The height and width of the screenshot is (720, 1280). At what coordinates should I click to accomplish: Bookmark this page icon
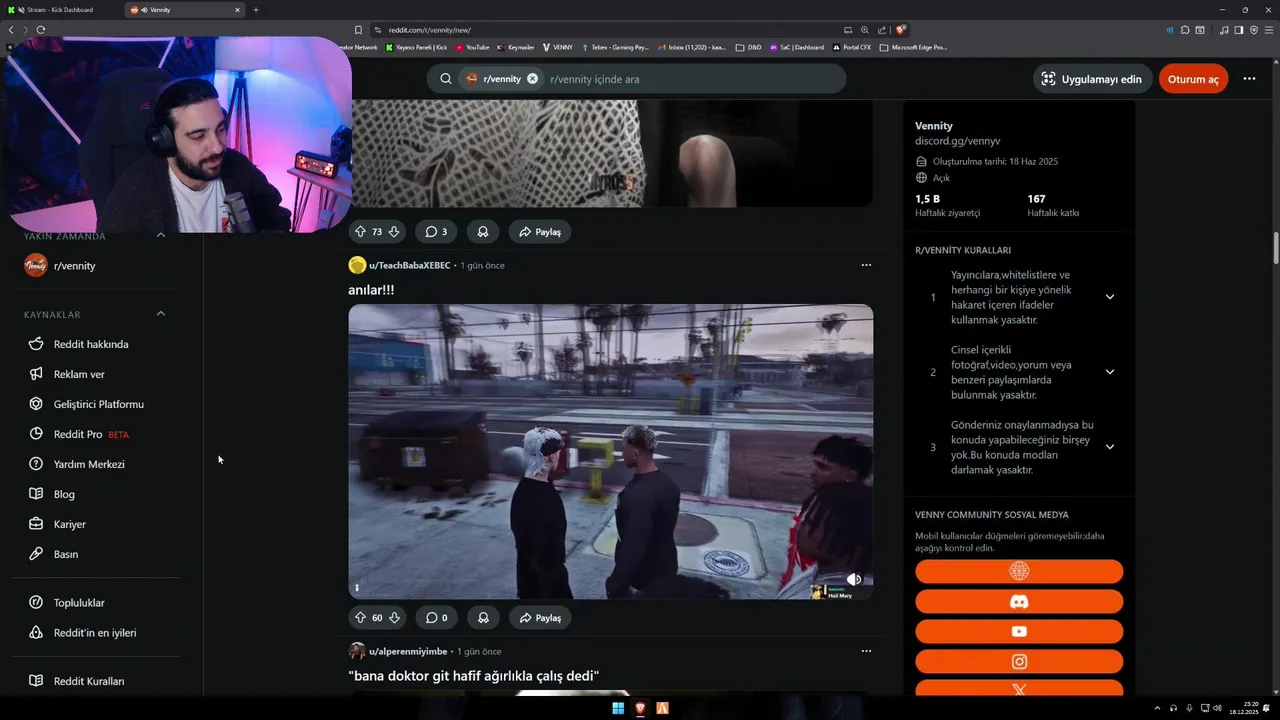[x=358, y=30]
